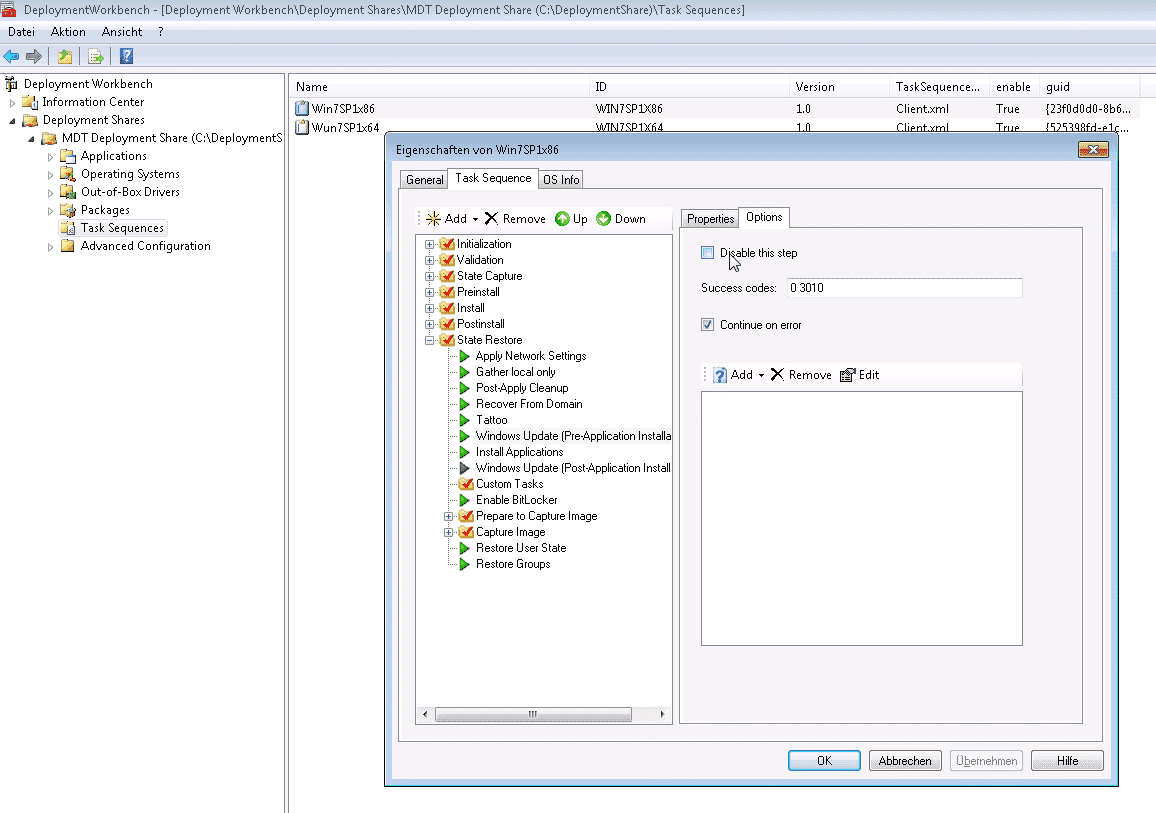Expand the Prepare to Capture Image group
The width and height of the screenshot is (1156, 813).
click(448, 516)
